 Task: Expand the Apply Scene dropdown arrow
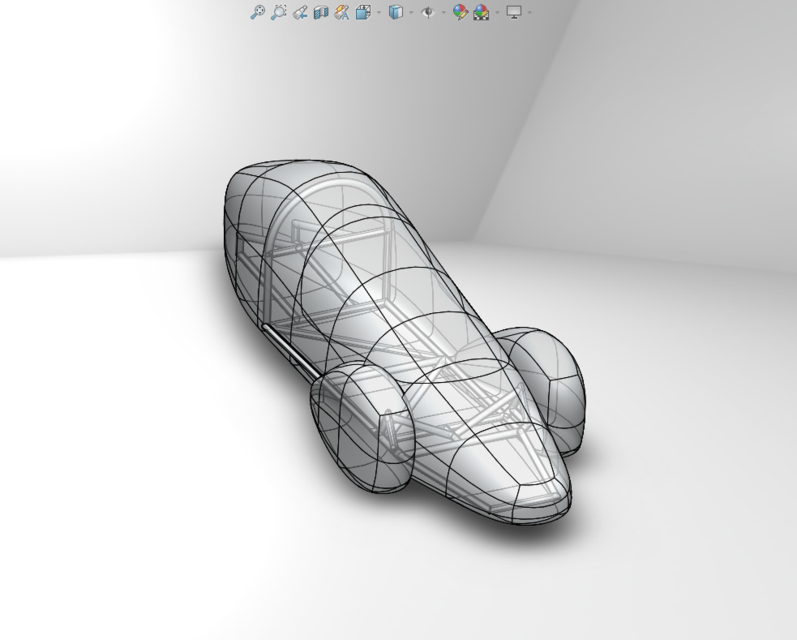(x=495, y=13)
